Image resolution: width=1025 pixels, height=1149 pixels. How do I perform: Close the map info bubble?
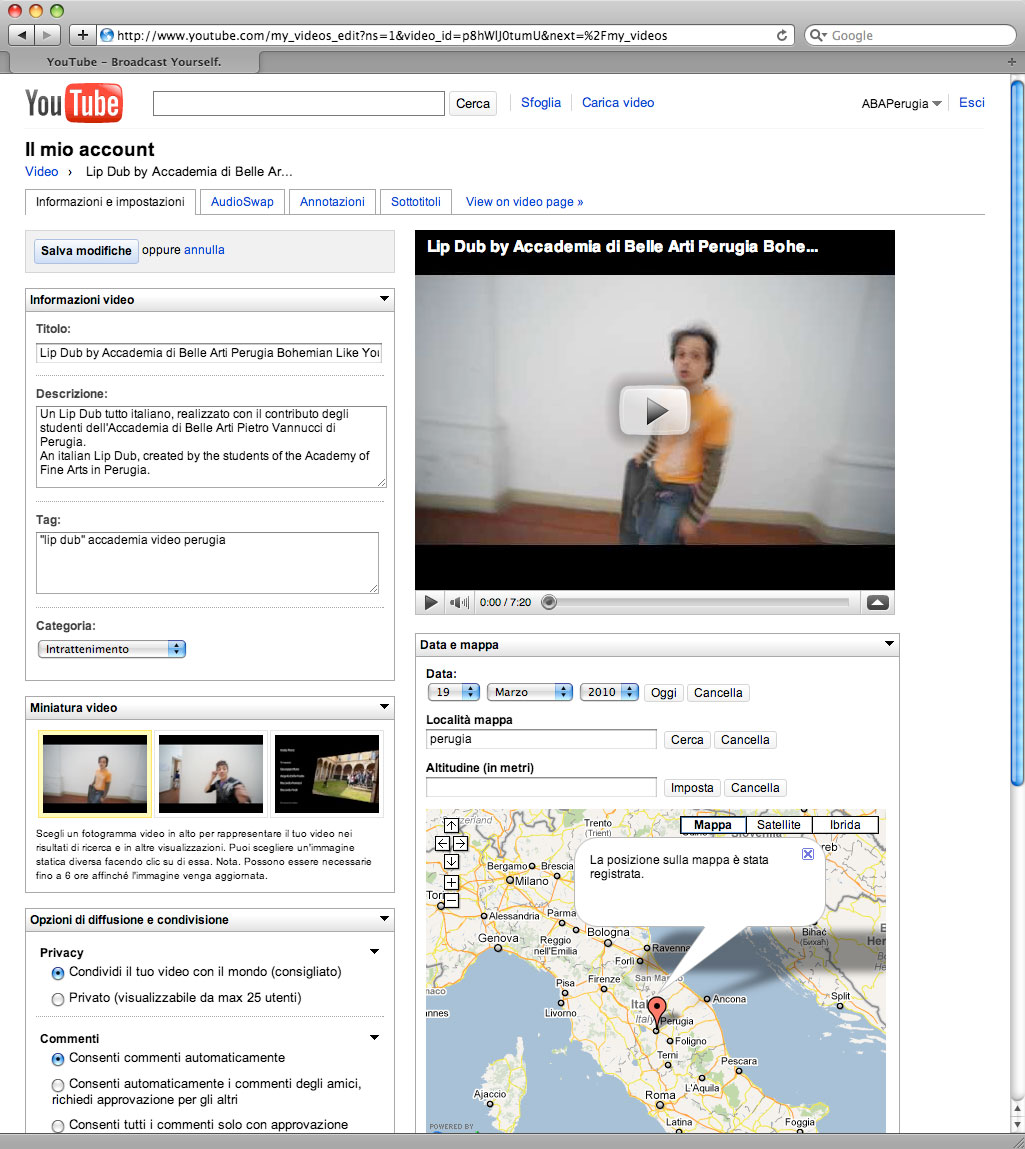click(807, 854)
